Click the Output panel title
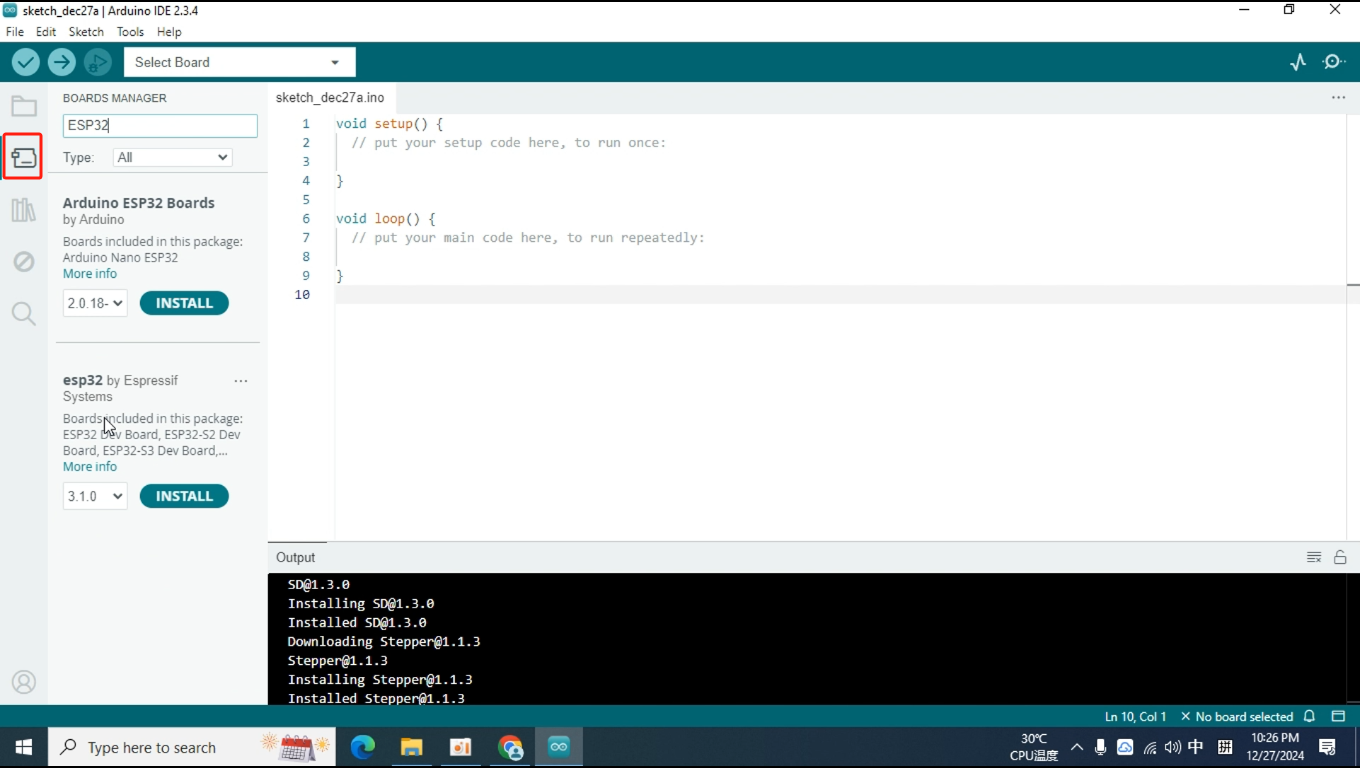The width and height of the screenshot is (1360, 768). (x=295, y=557)
